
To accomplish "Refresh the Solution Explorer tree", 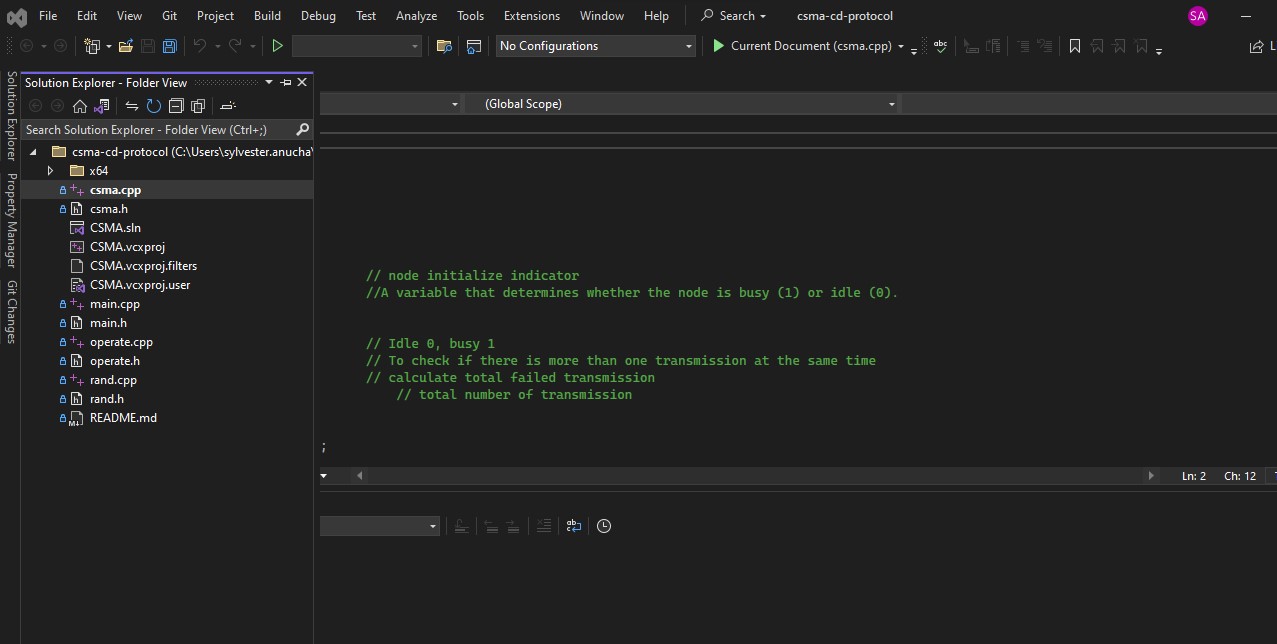I will pos(153,105).
